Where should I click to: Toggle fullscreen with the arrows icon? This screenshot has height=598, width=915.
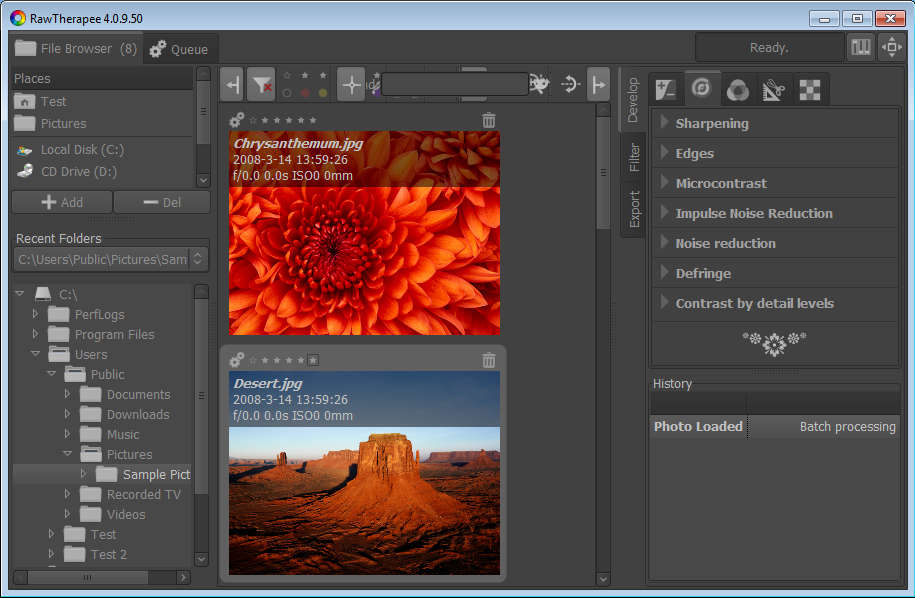click(891, 48)
